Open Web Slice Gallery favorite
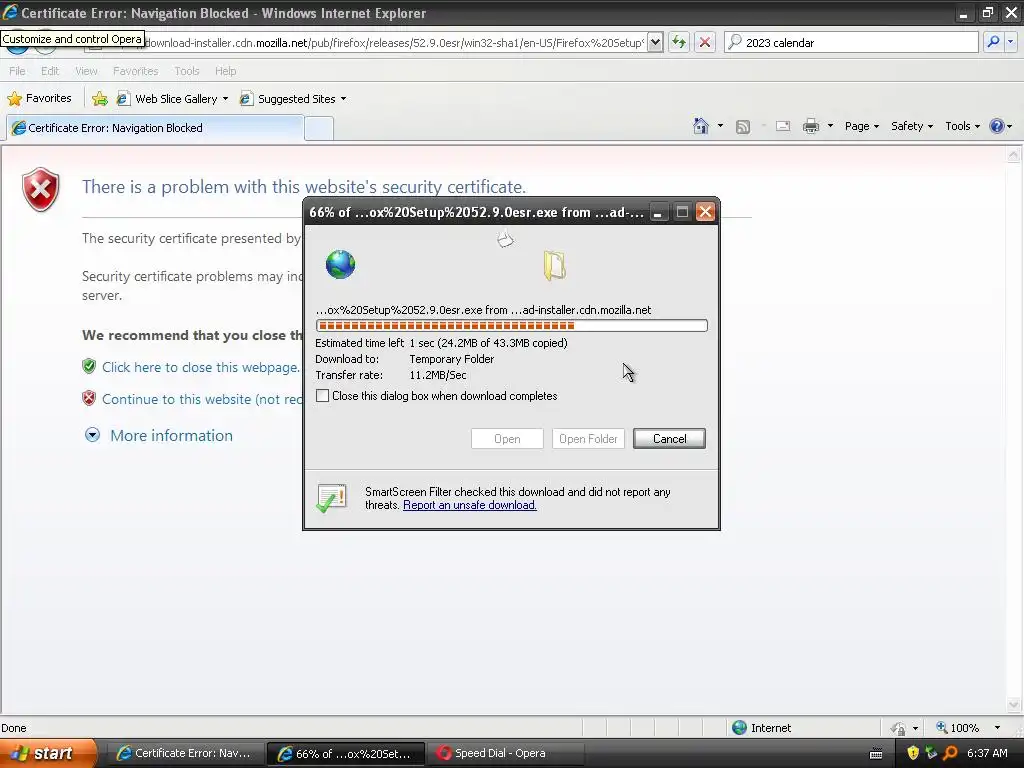 (x=167, y=99)
